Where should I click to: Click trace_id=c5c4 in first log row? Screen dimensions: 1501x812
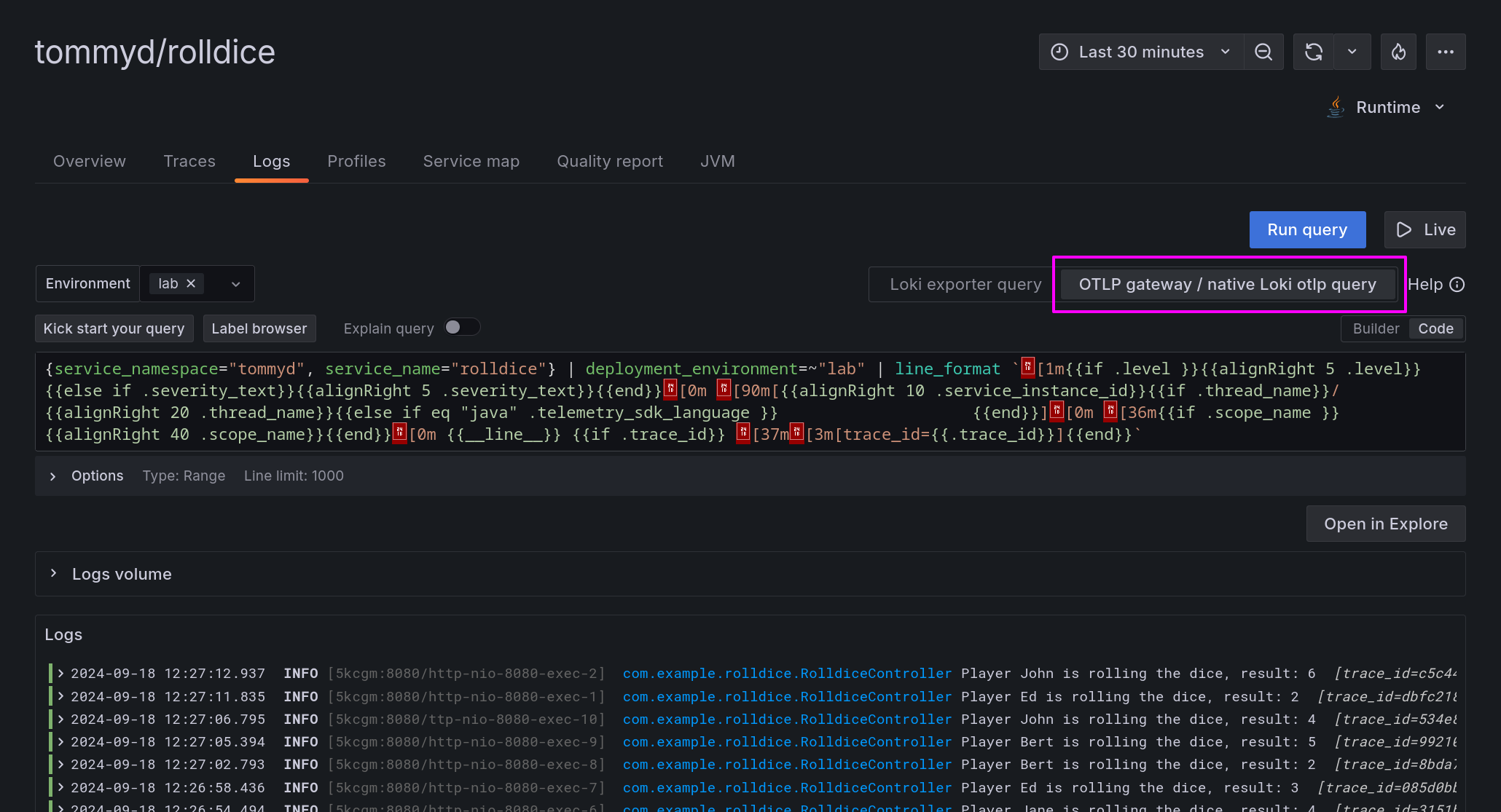1395,674
